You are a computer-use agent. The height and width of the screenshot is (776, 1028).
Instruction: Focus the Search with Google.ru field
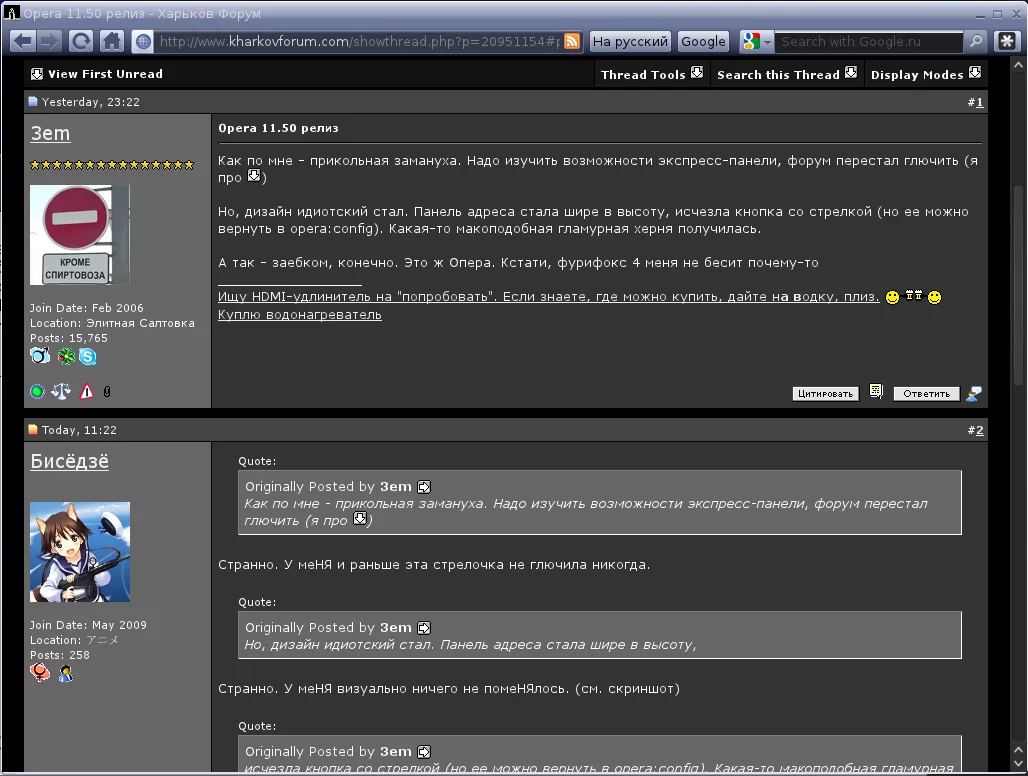(869, 41)
